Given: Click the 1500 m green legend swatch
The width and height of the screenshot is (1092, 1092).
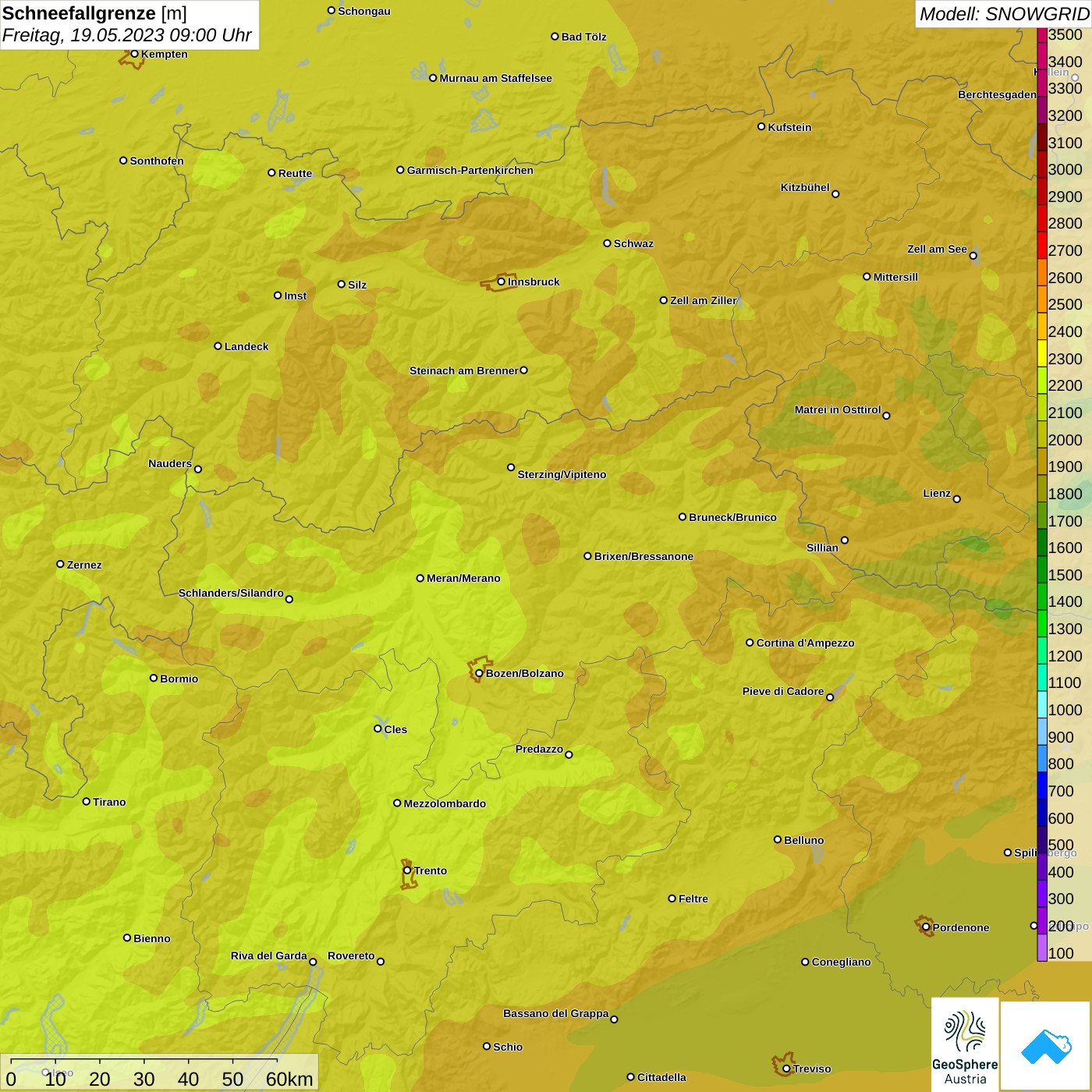Looking at the screenshot, I should (1041, 569).
